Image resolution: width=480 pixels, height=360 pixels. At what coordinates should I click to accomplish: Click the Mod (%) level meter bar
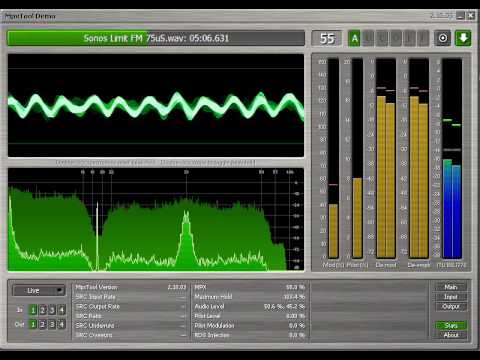tap(333, 158)
